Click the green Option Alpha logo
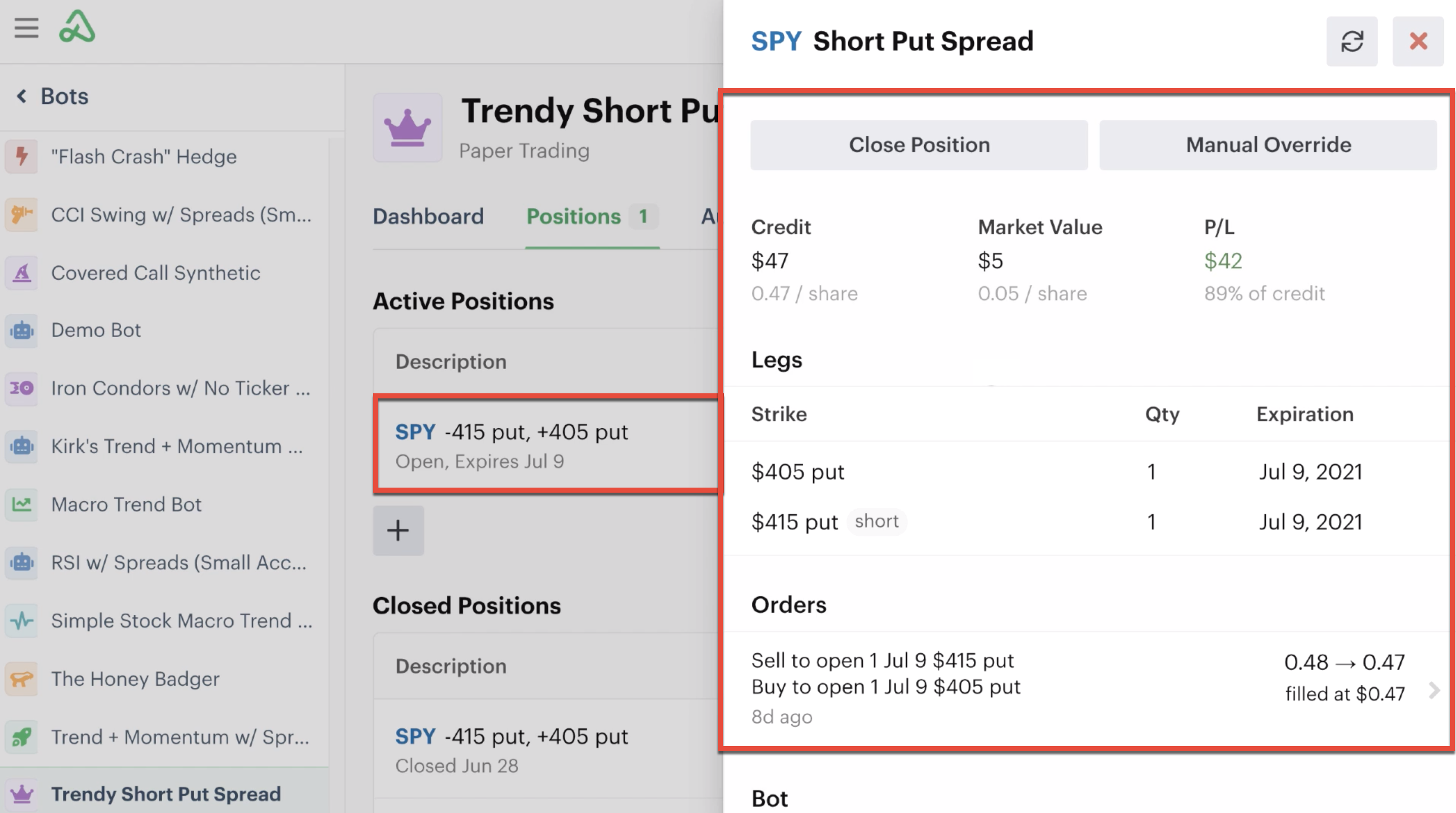Viewport: 1456px width, 813px height. [x=78, y=26]
